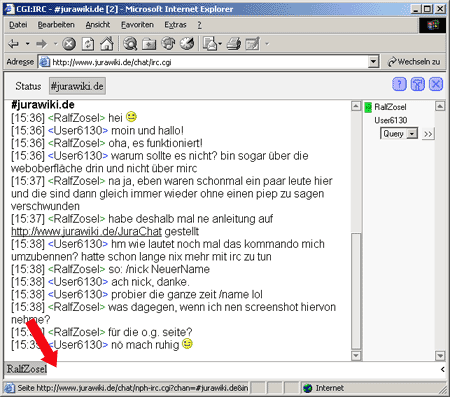Screen dimensions: 450x397
Task: Open the Favorites folder toolbar icon
Action: 149,44
